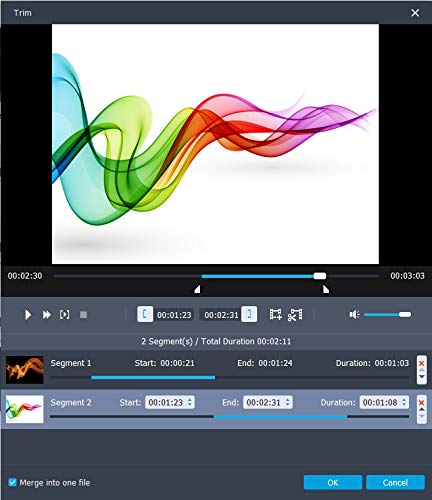Image resolution: width=432 pixels, height=500 pixels.
Task: Add a new segment with film-plus icon
Action: [x=276, y=314]
